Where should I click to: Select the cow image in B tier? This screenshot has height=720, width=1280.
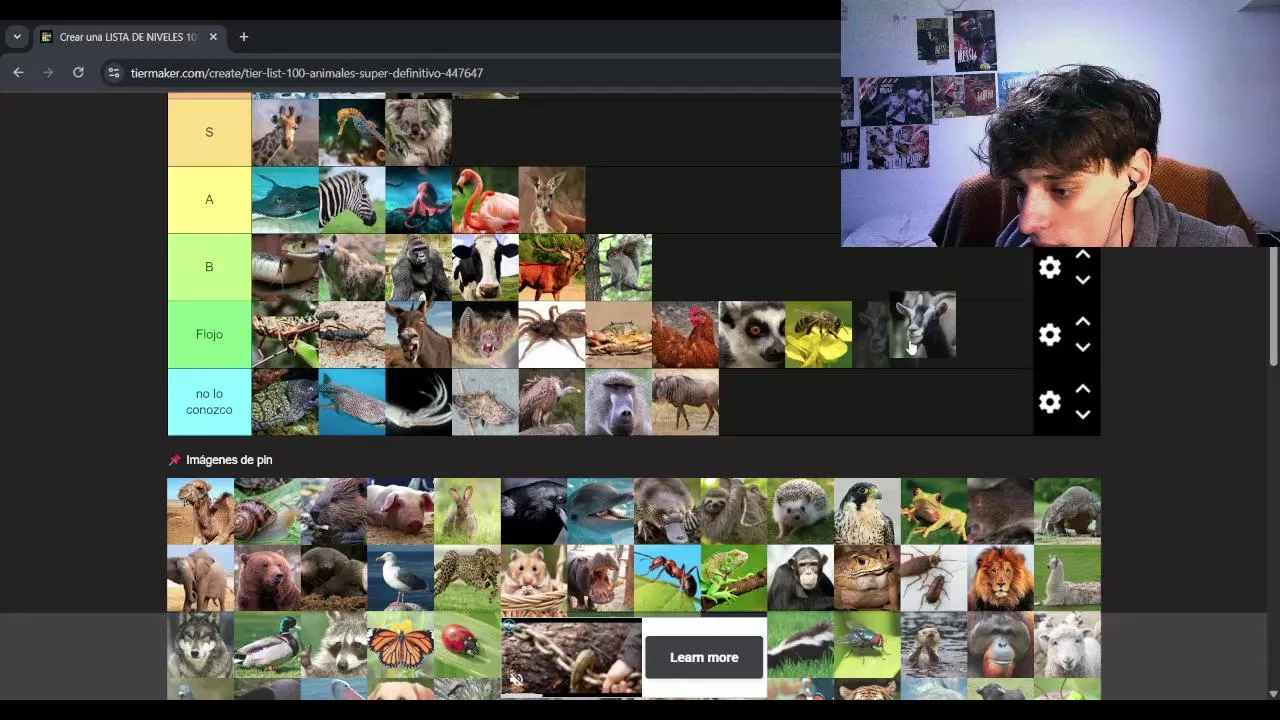pyautogui.click(x=485, y=267)
